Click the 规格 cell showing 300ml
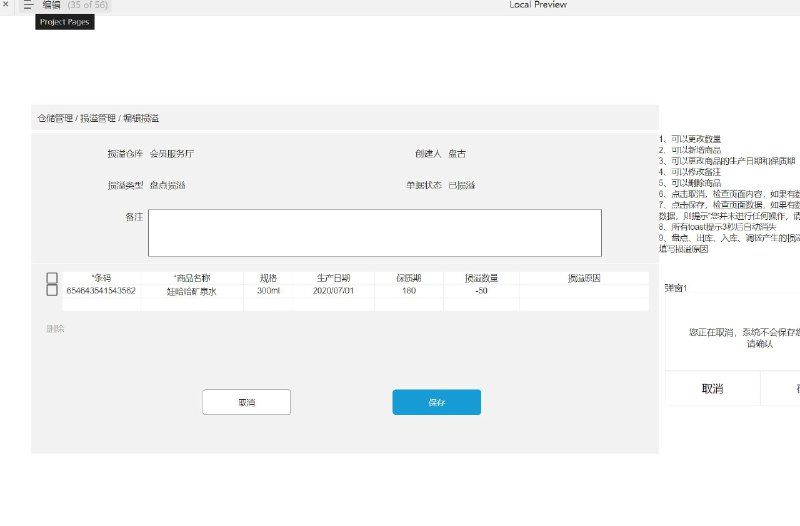 (268, 291)
